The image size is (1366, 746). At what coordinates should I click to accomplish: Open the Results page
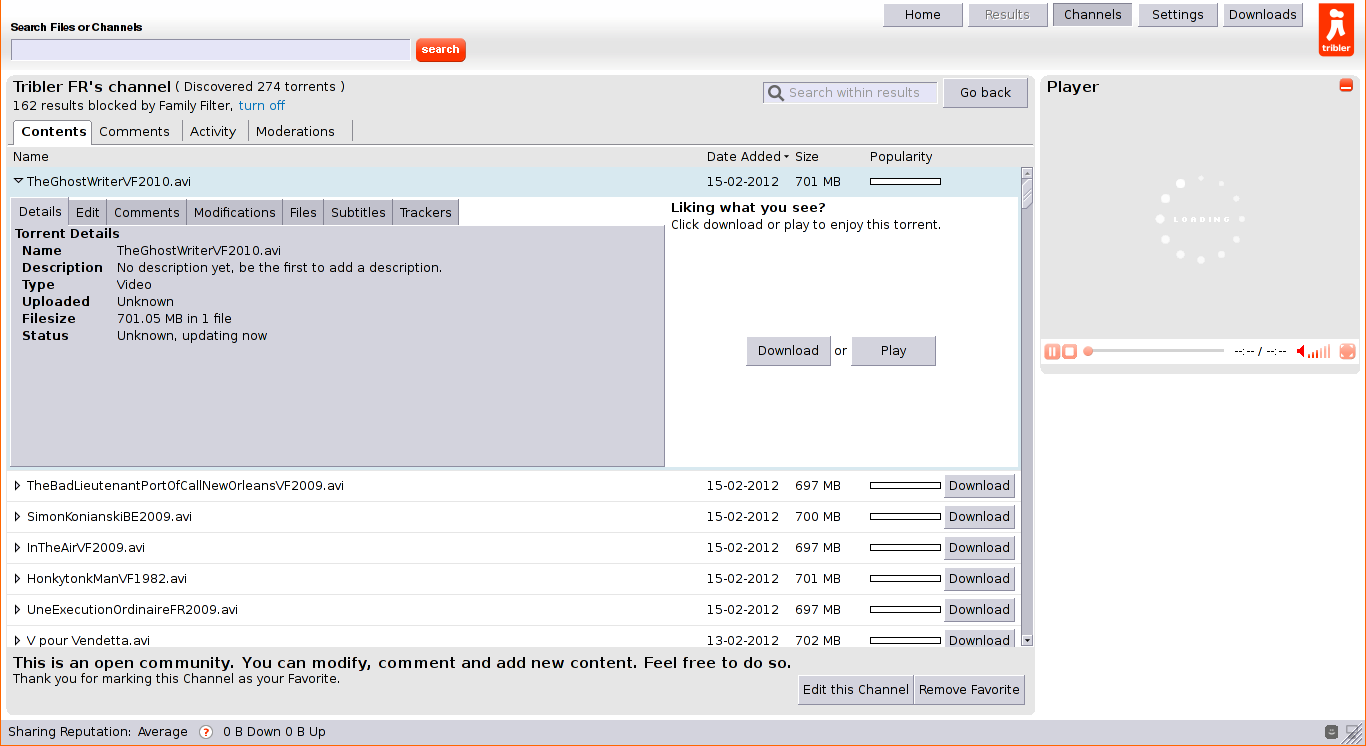1007,15
